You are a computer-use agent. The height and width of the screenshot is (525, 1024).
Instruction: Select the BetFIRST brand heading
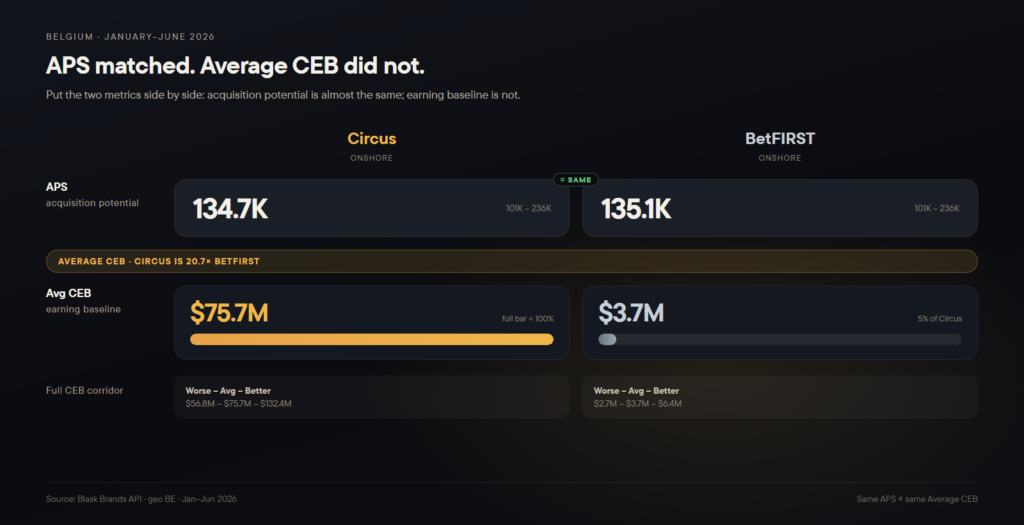[x=780, y=138]
